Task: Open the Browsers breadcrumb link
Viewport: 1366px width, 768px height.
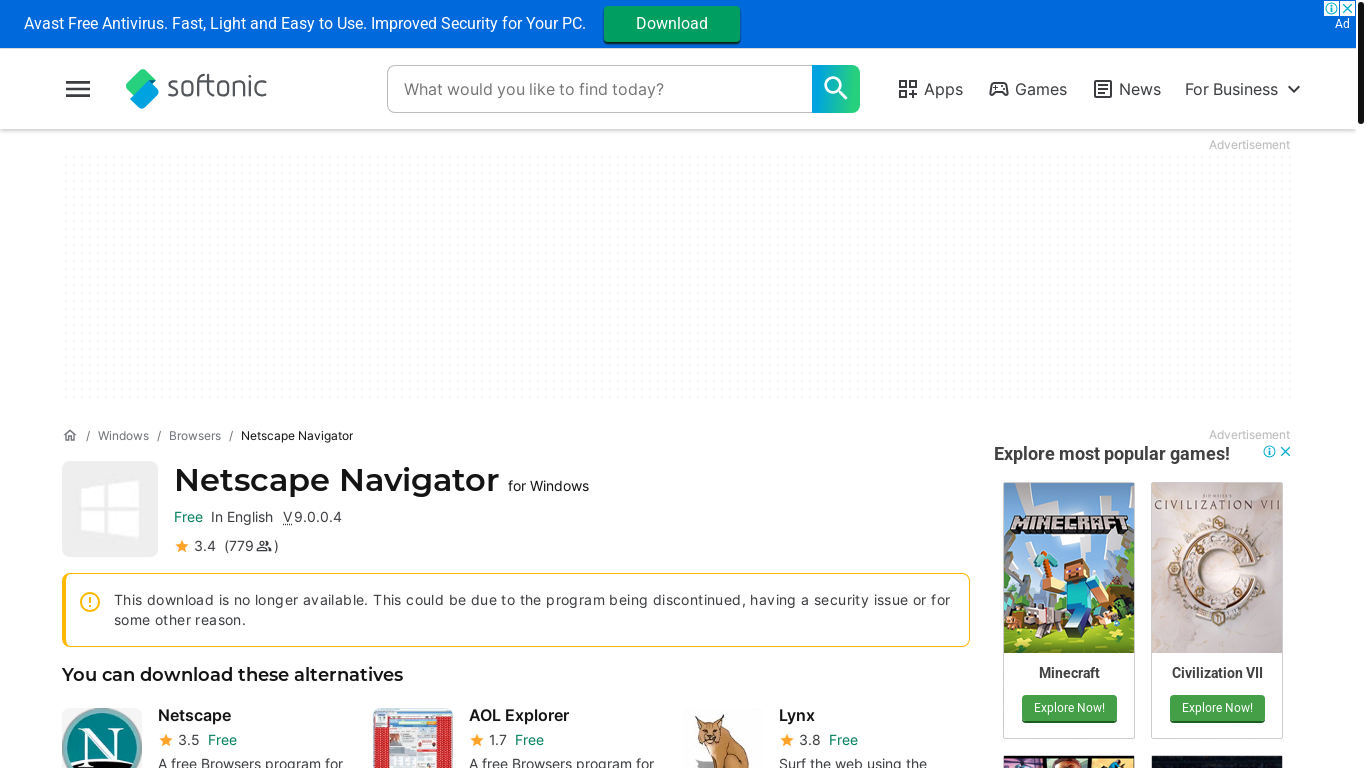Action: [x=195, y=436]
